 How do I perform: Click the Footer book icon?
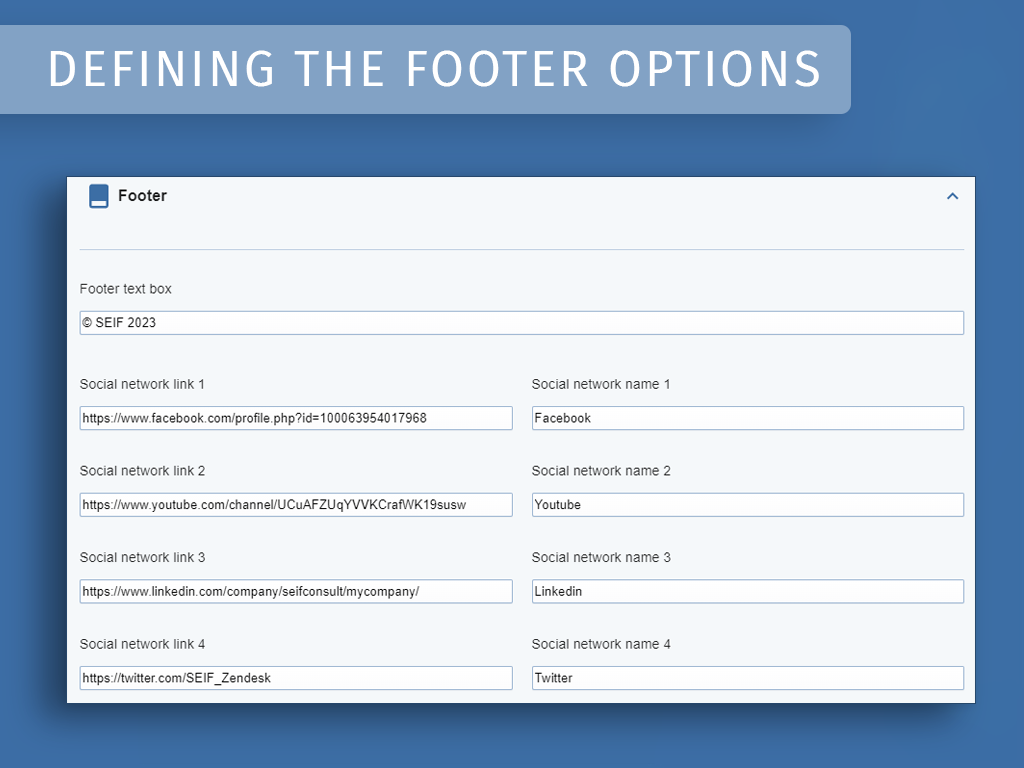pyautogui.click(x=98, y=196)
